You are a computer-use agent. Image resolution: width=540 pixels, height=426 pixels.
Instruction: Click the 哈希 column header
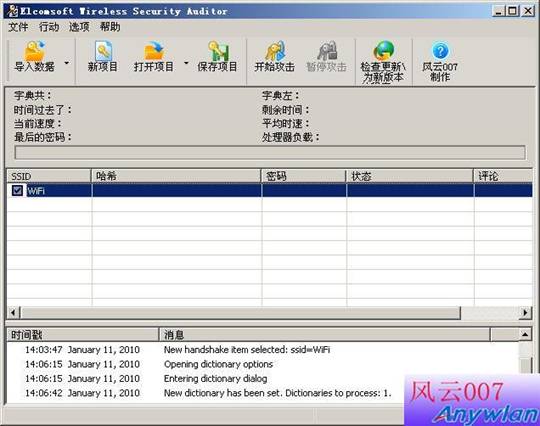[176, 176]
